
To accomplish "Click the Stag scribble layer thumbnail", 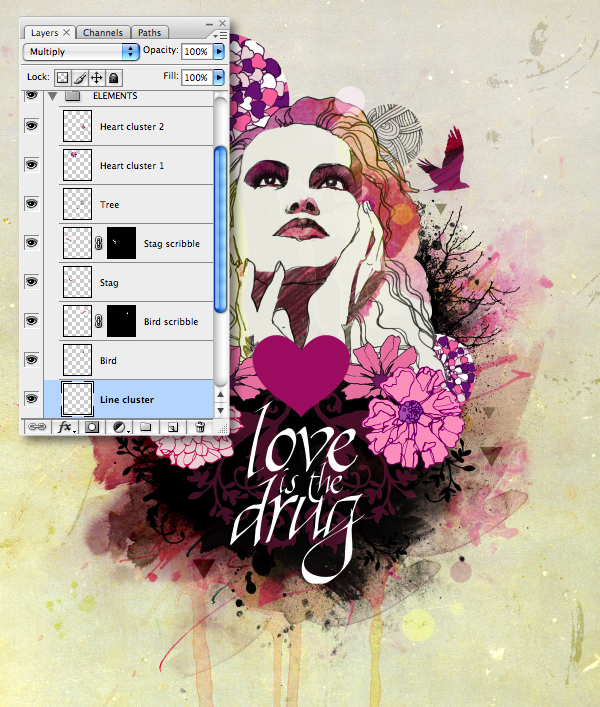I will (77, 243).
